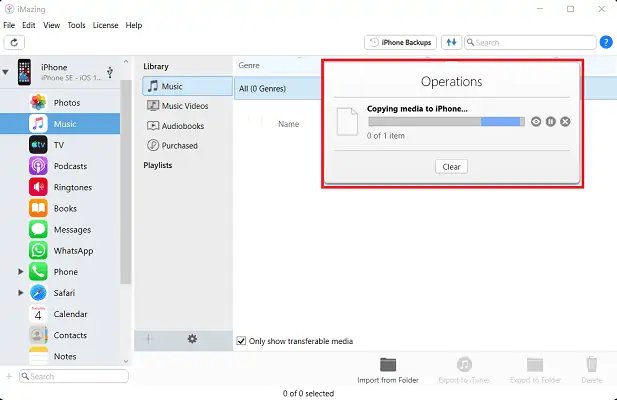Expand the Phone tree item
617x400 pixels.
point(20,272)
